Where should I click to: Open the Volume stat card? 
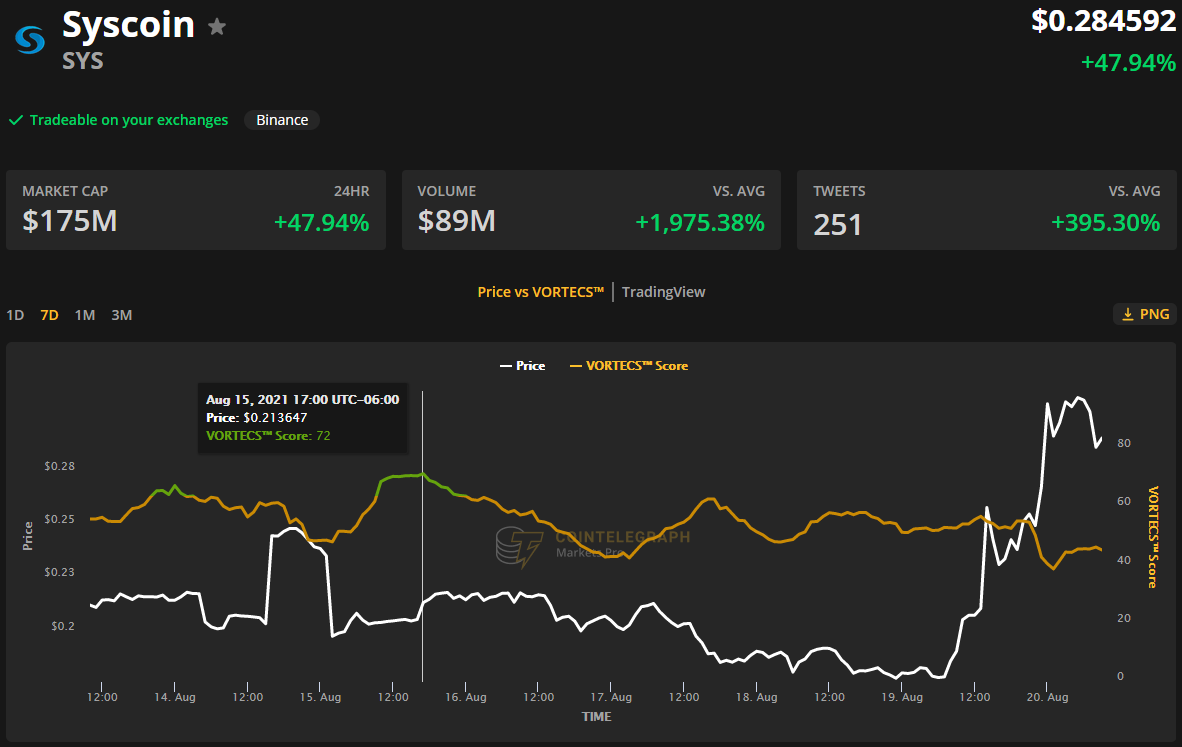pos(591,210)
